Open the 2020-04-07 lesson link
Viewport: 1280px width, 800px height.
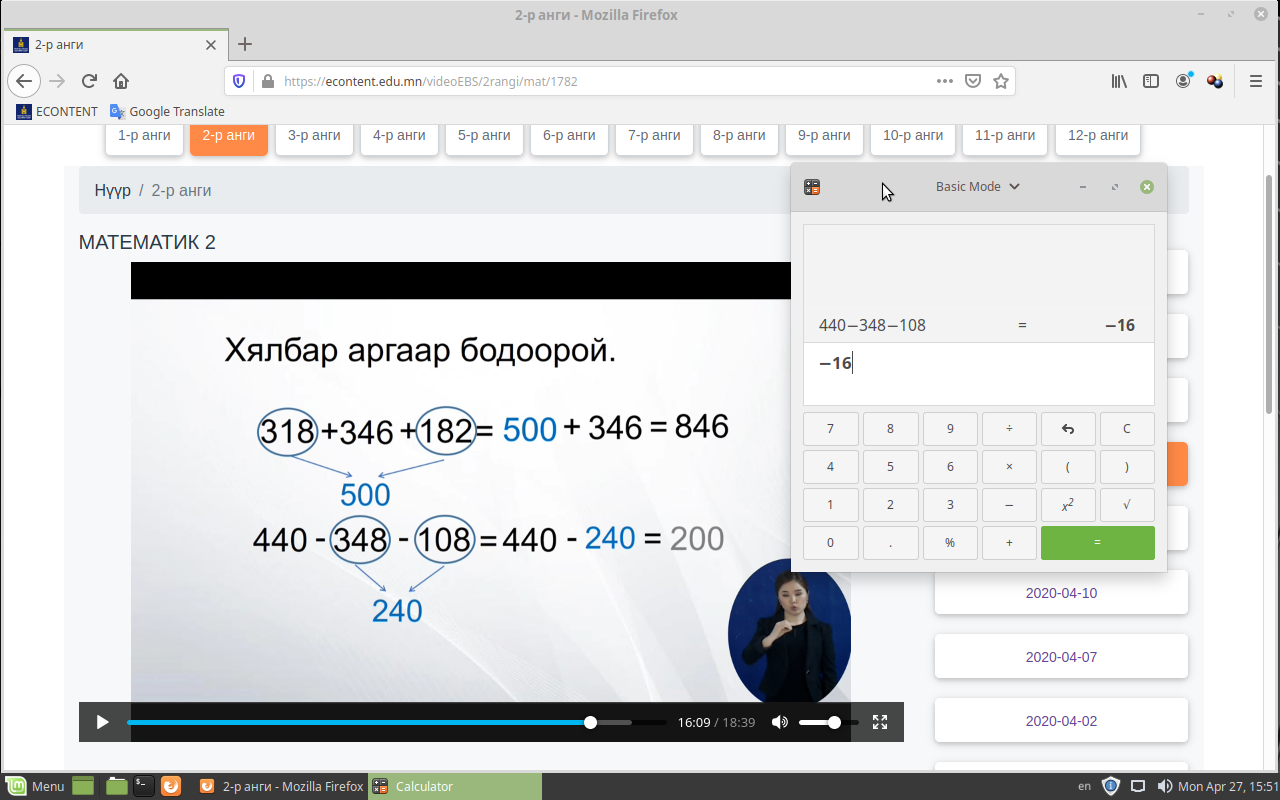pos(1061,657)
